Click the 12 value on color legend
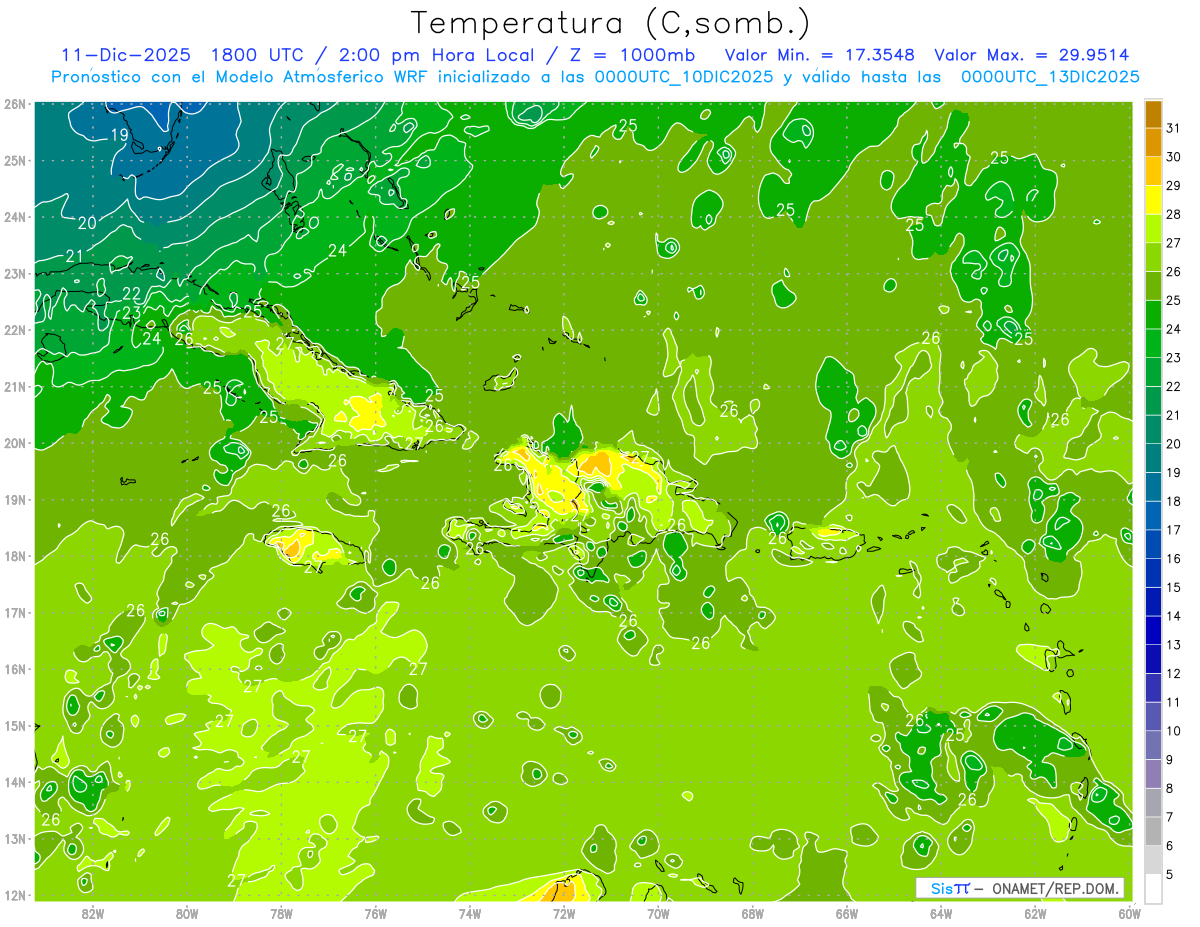The height and width of the screenshot is (927, 1200). [1173, 673]
